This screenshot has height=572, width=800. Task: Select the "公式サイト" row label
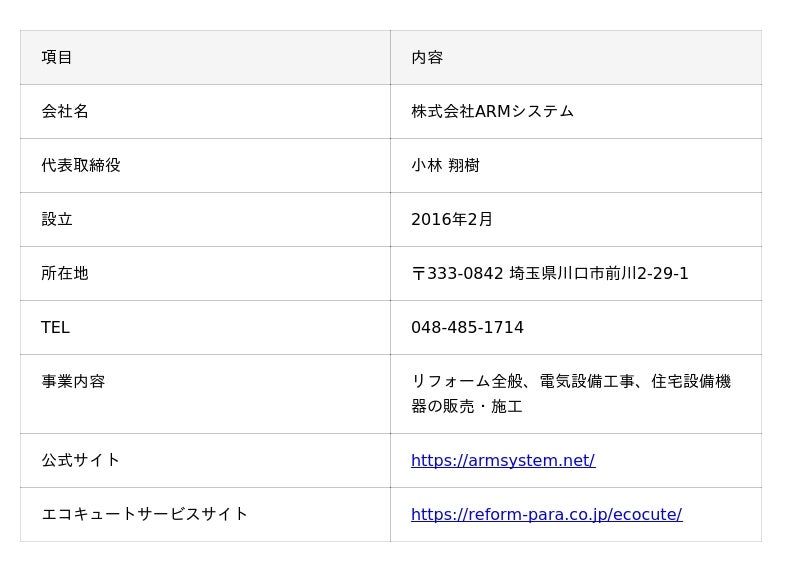click(x=81, y=460)
